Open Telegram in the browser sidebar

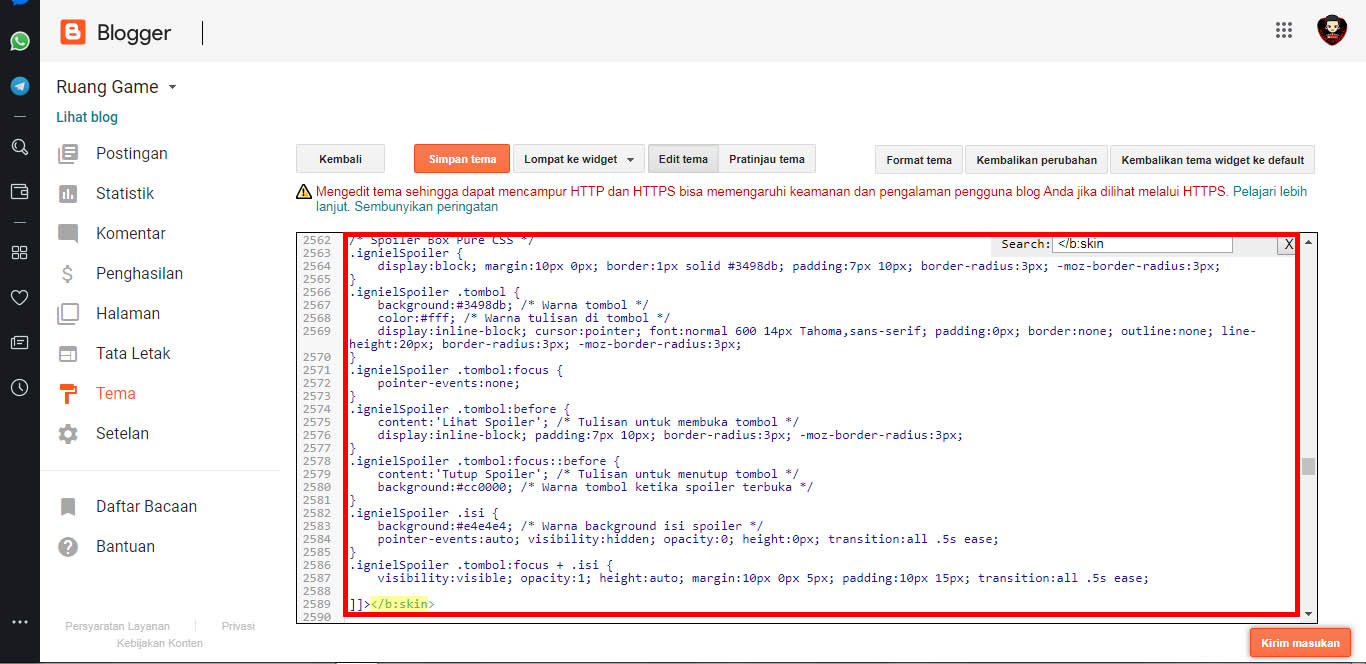[x=19, y=86]
